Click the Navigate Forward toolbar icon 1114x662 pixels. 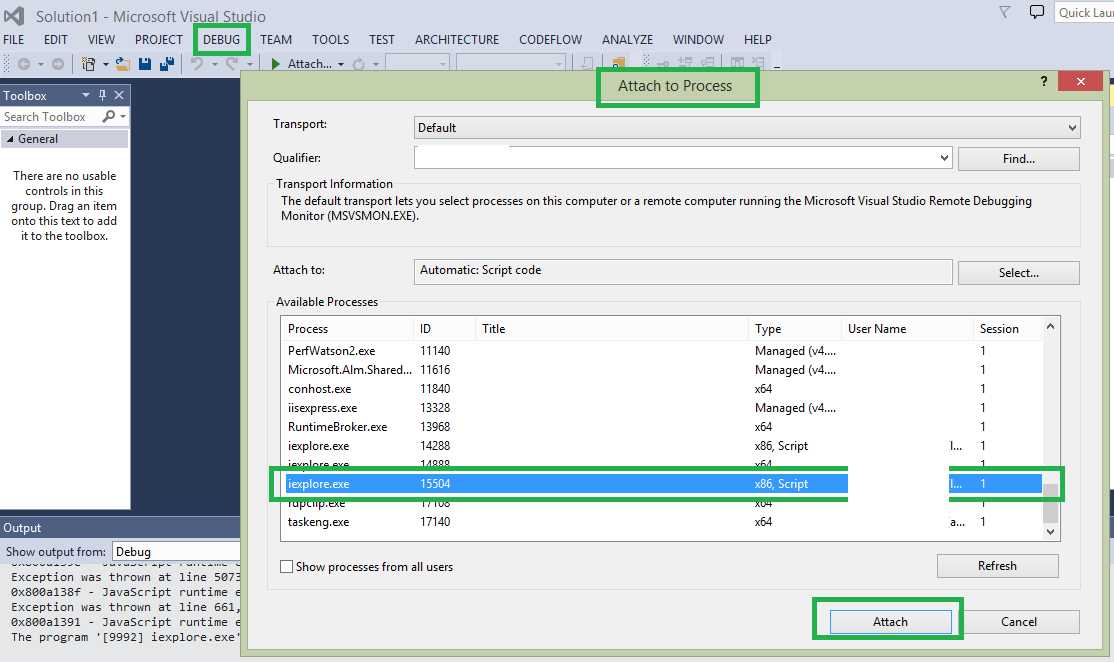58,64
